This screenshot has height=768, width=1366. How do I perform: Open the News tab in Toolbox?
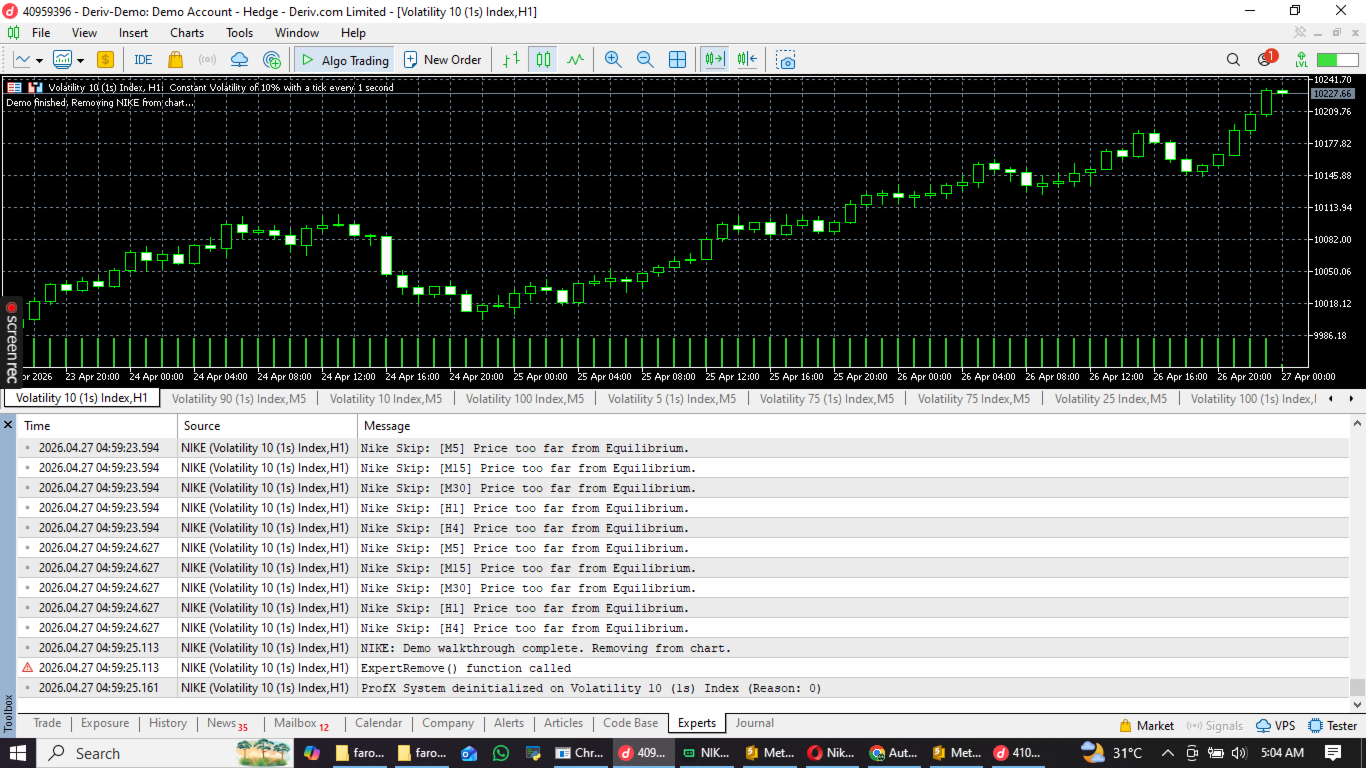pos(227,723)
